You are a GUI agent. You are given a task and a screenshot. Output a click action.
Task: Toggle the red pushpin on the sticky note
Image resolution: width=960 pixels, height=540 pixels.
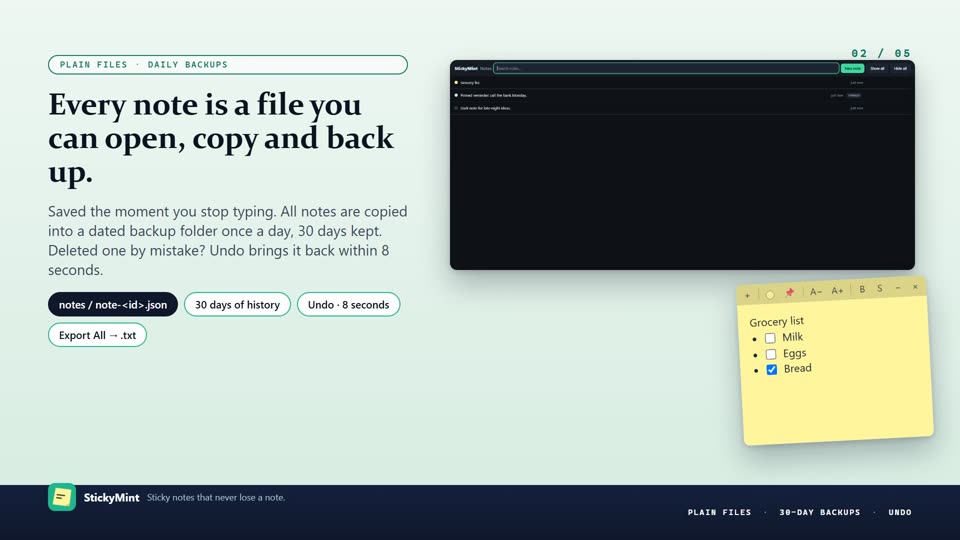click(790, 293)
